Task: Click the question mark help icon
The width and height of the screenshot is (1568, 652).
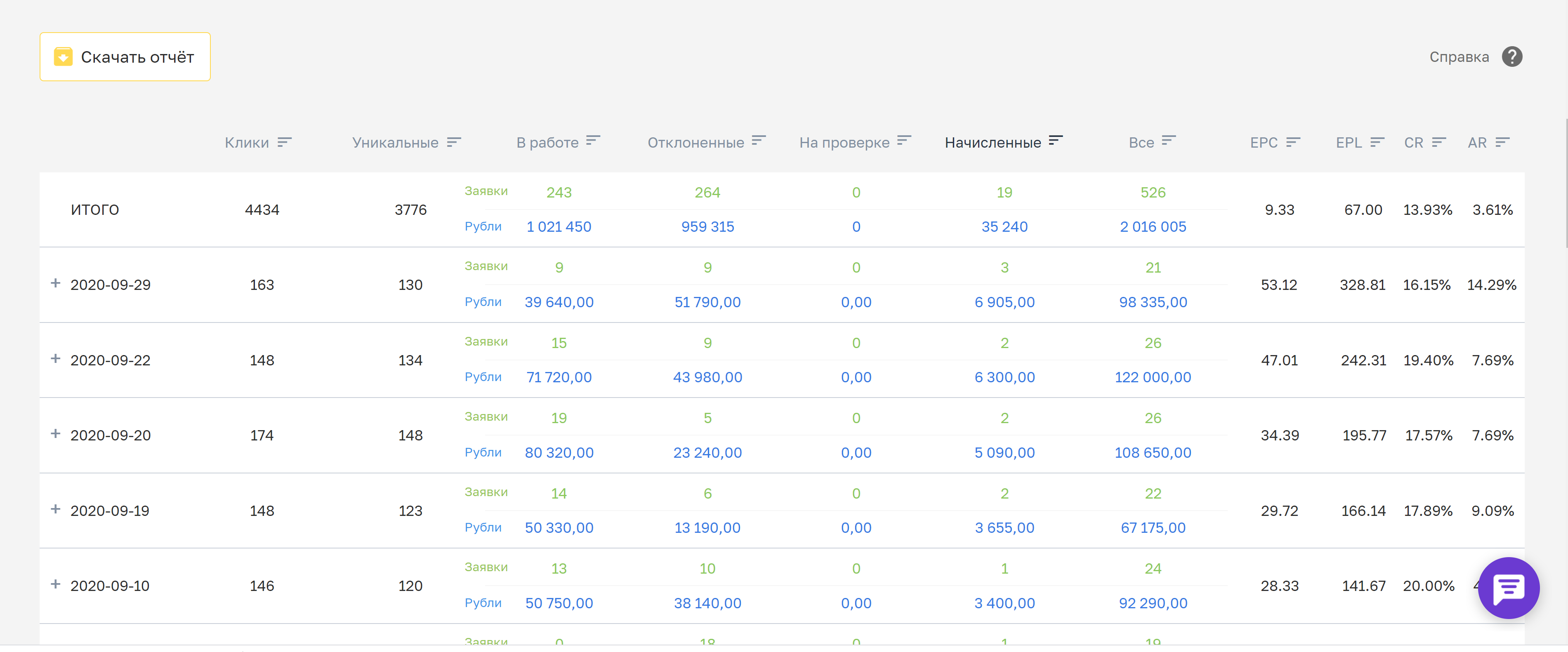Action: 1511,56
